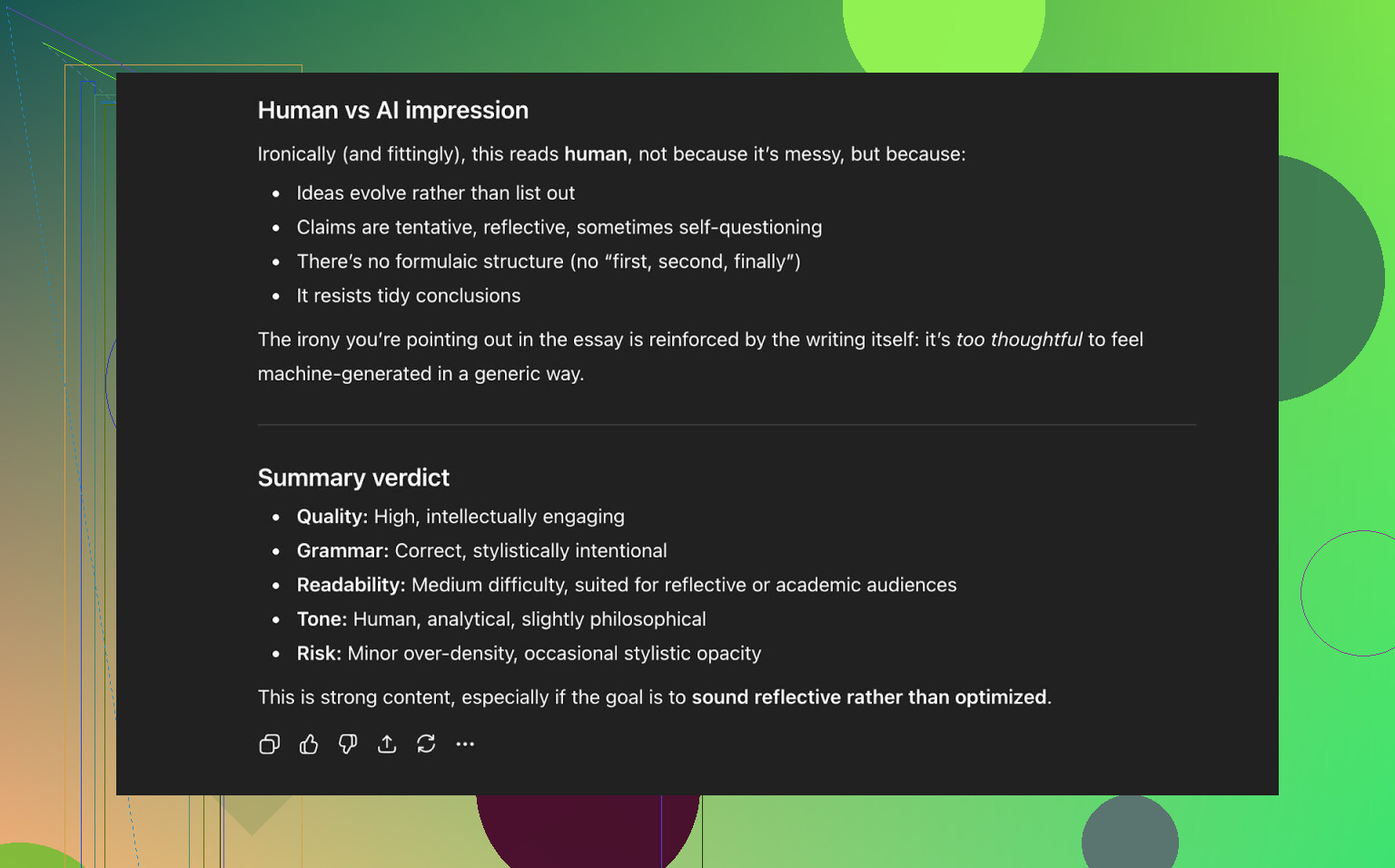
Task: Click the "Summary verdict" heading
Action: click(353, 478)
